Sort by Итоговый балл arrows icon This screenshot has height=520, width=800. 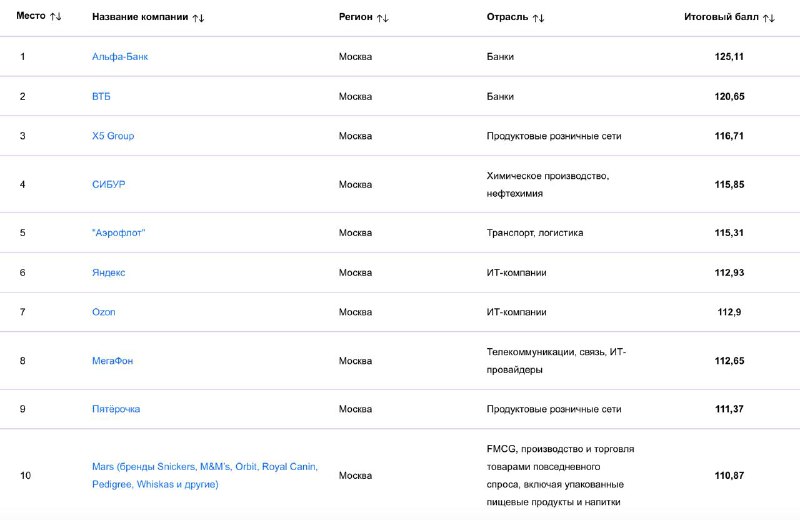(x=768, y=18)
